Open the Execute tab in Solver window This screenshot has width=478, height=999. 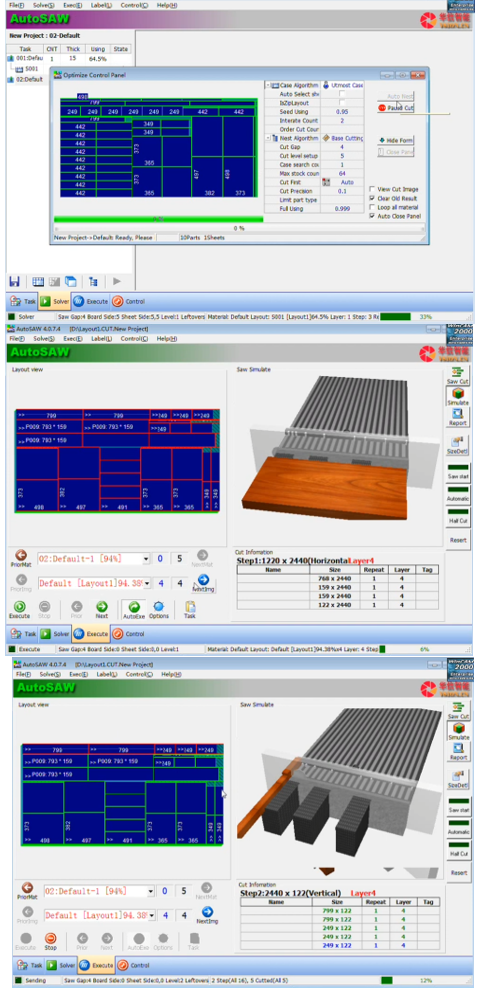click(90, 301)
